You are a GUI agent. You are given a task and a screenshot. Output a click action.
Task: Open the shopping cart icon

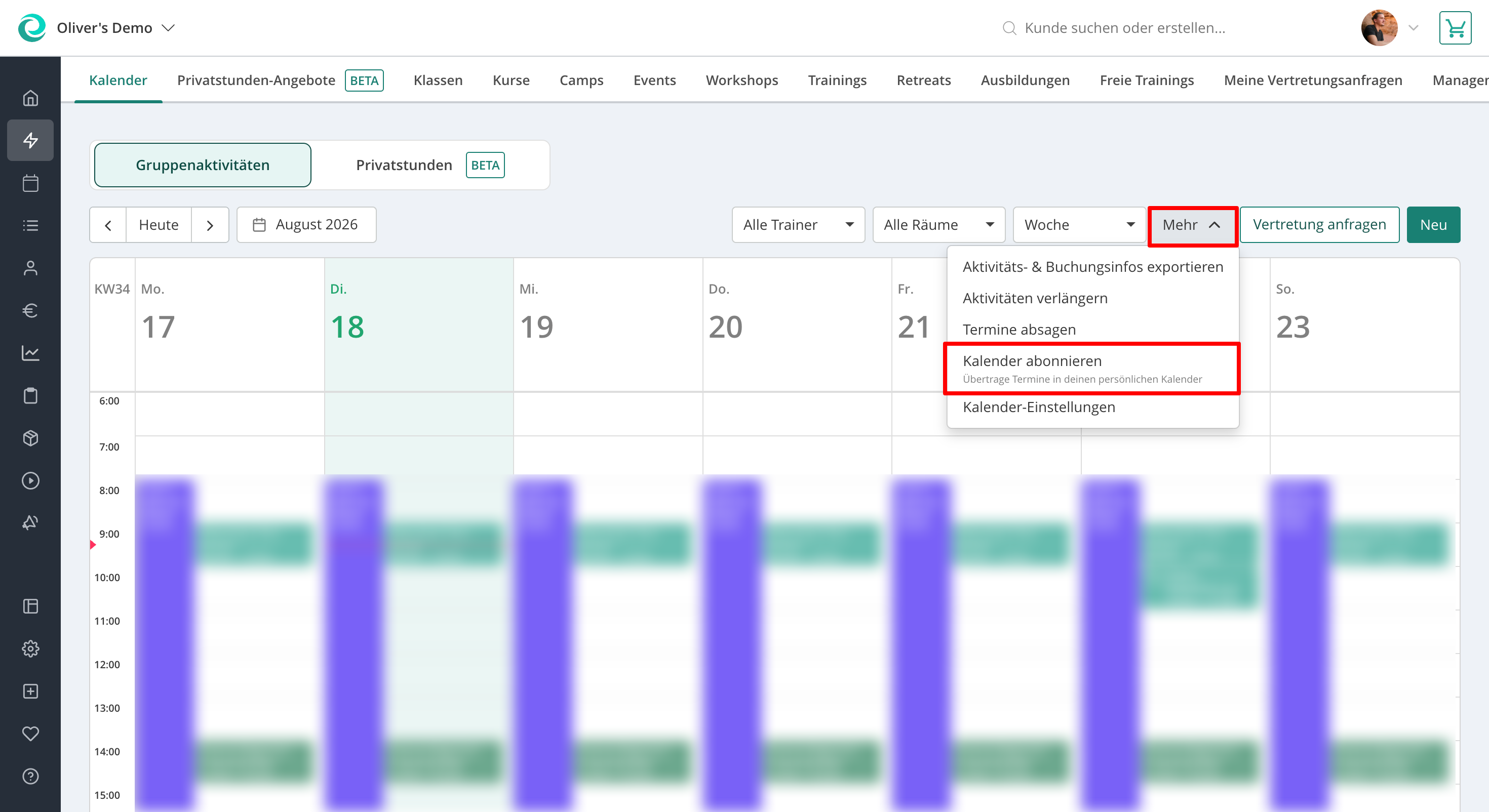pos(1455,28)
